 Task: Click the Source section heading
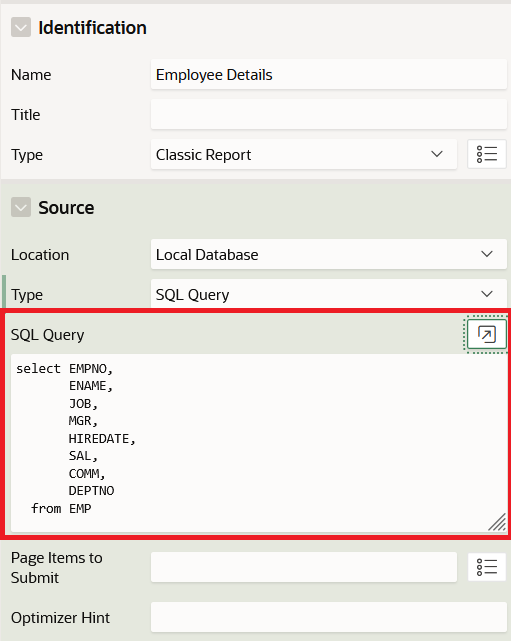click(x=66, y=208)
